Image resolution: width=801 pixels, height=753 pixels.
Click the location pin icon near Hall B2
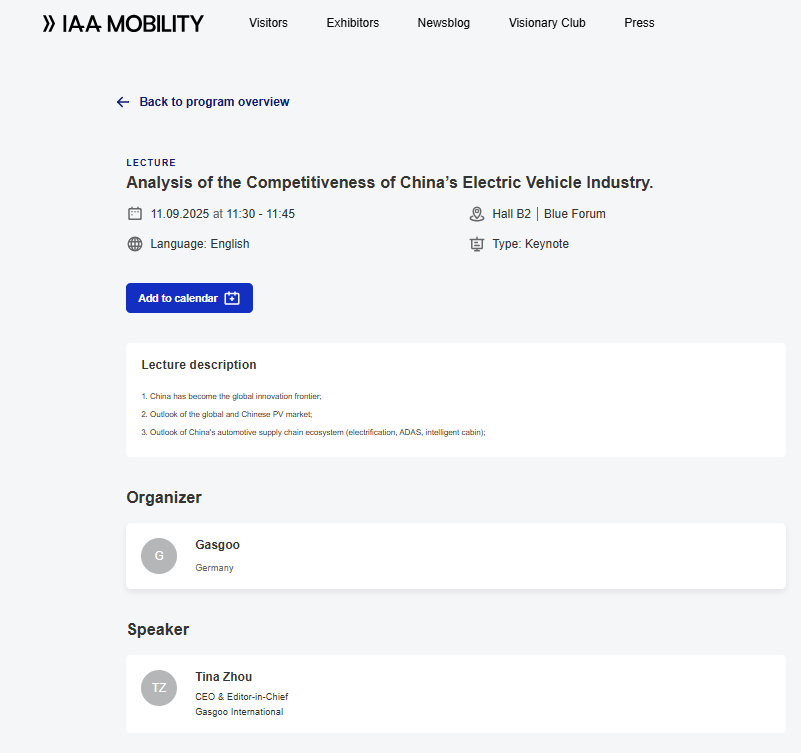point(477,213)
